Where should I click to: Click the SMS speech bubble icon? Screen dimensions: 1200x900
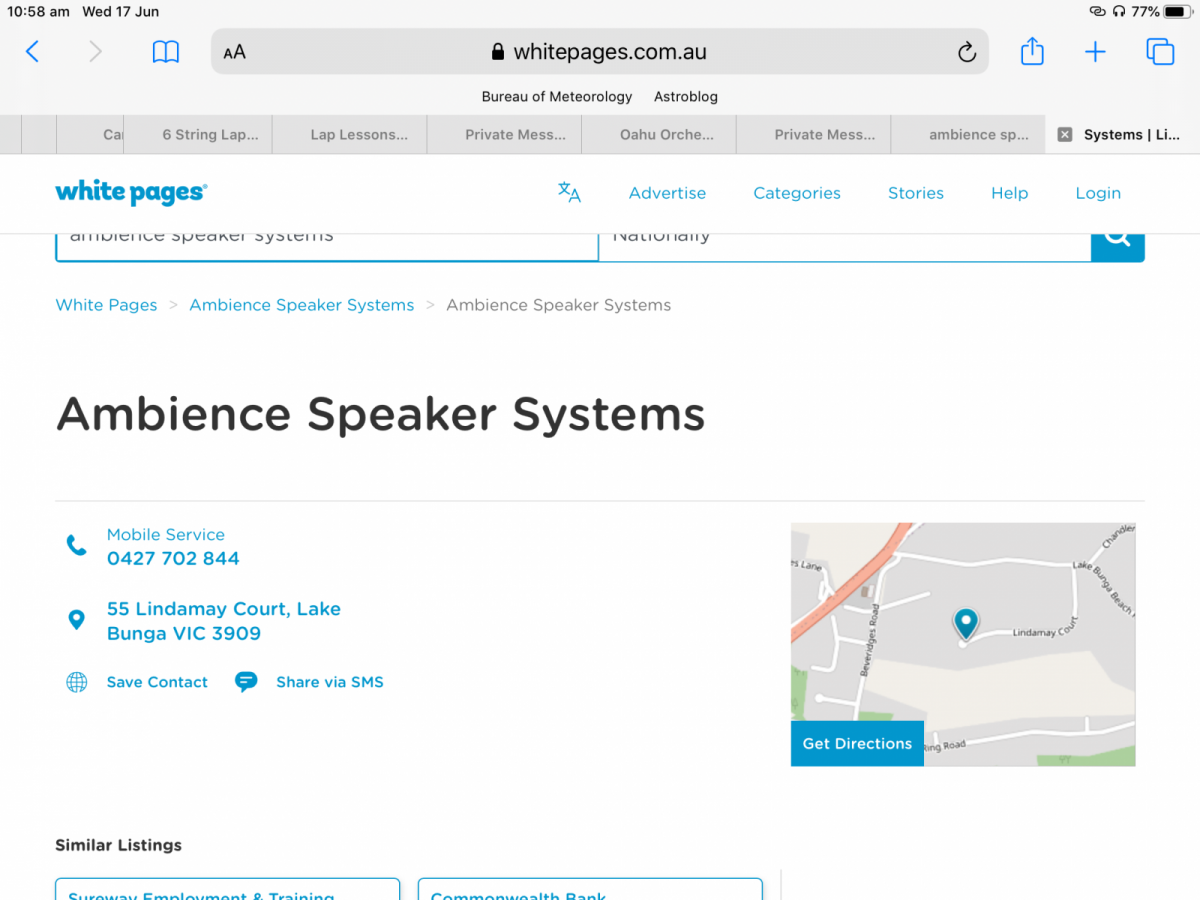pyautogui.click(x=246, y=682)
